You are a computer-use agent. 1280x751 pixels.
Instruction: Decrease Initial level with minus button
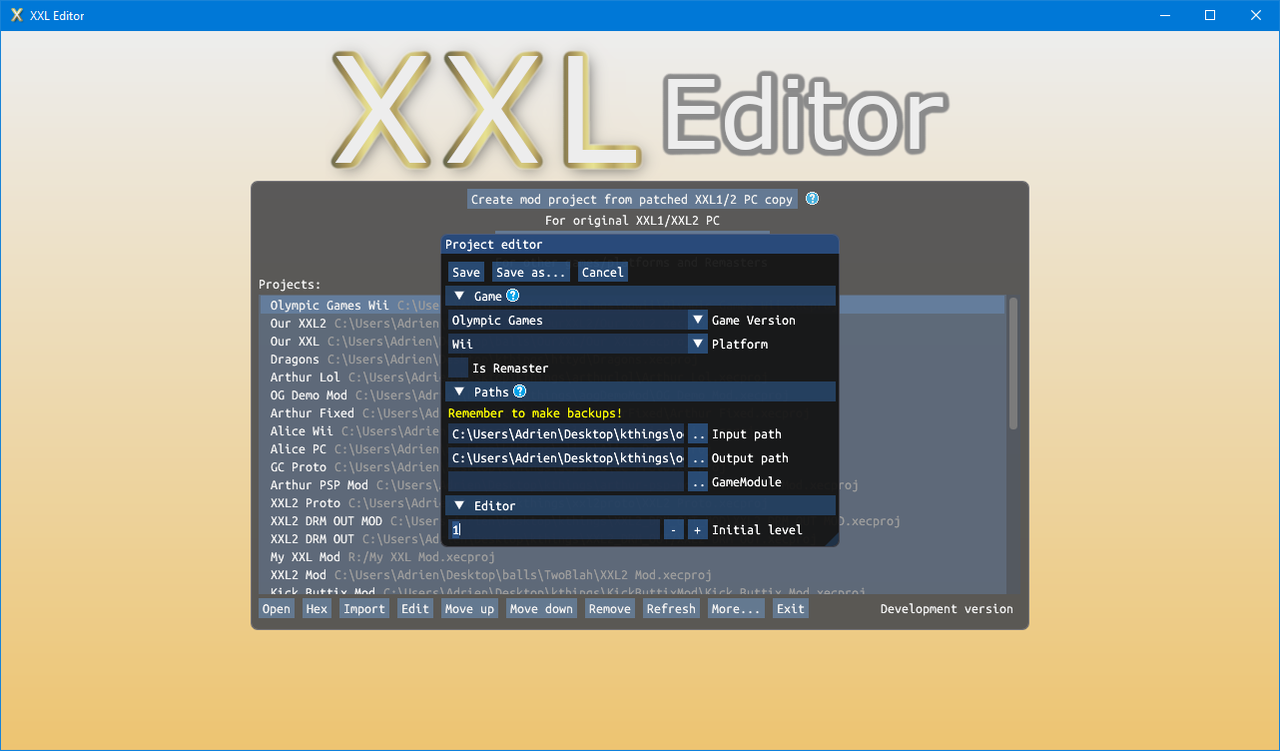(674, 530)
